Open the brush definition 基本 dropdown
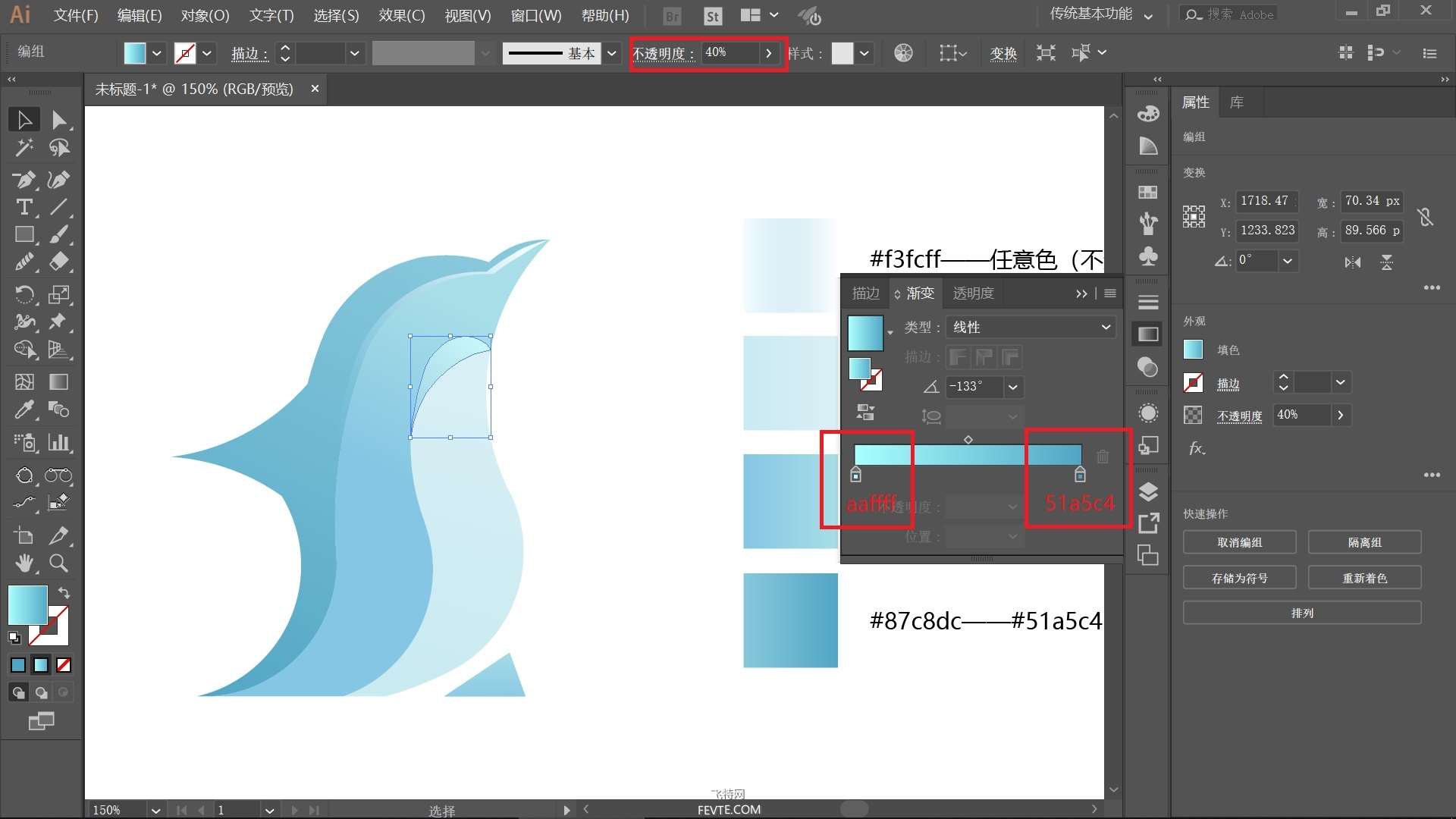Screen dimensions: 1456x819 (611, 53)
